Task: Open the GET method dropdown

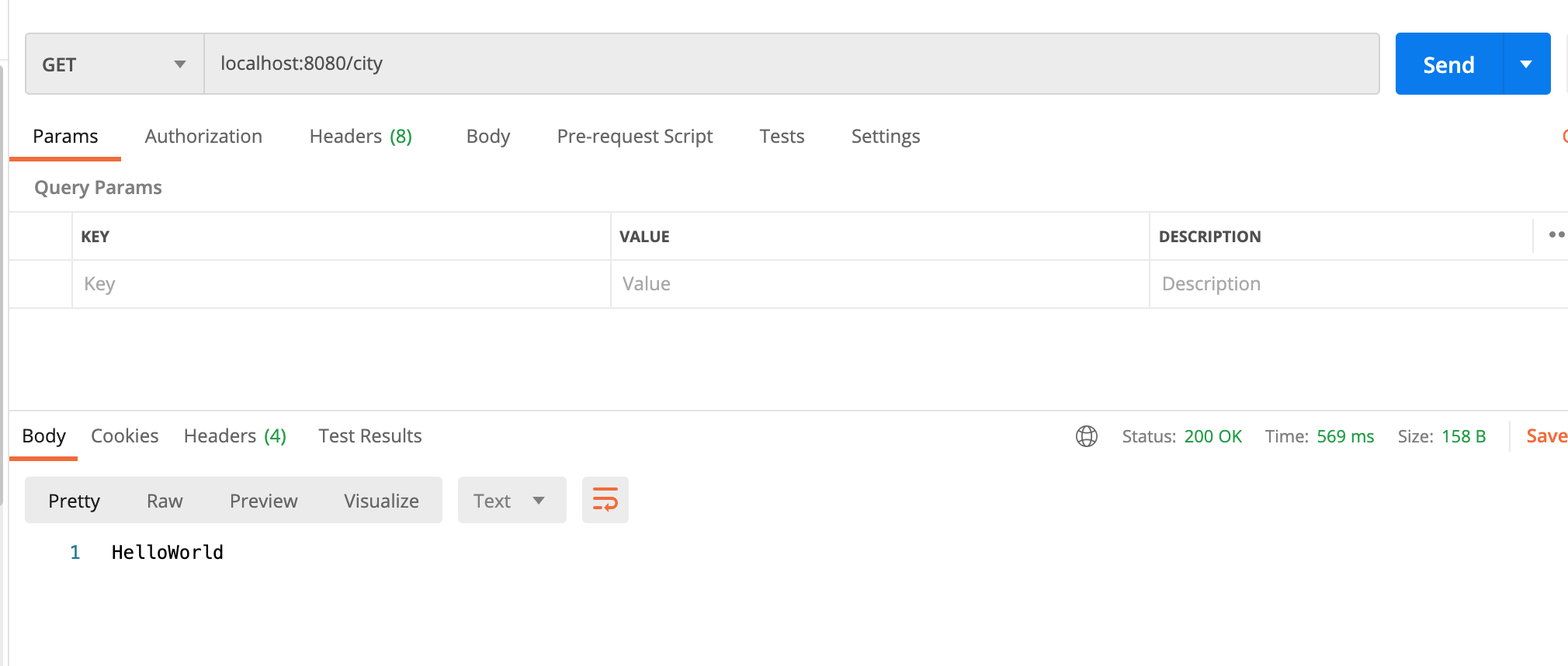Action: pyautogui.click(x=115, y=64)
